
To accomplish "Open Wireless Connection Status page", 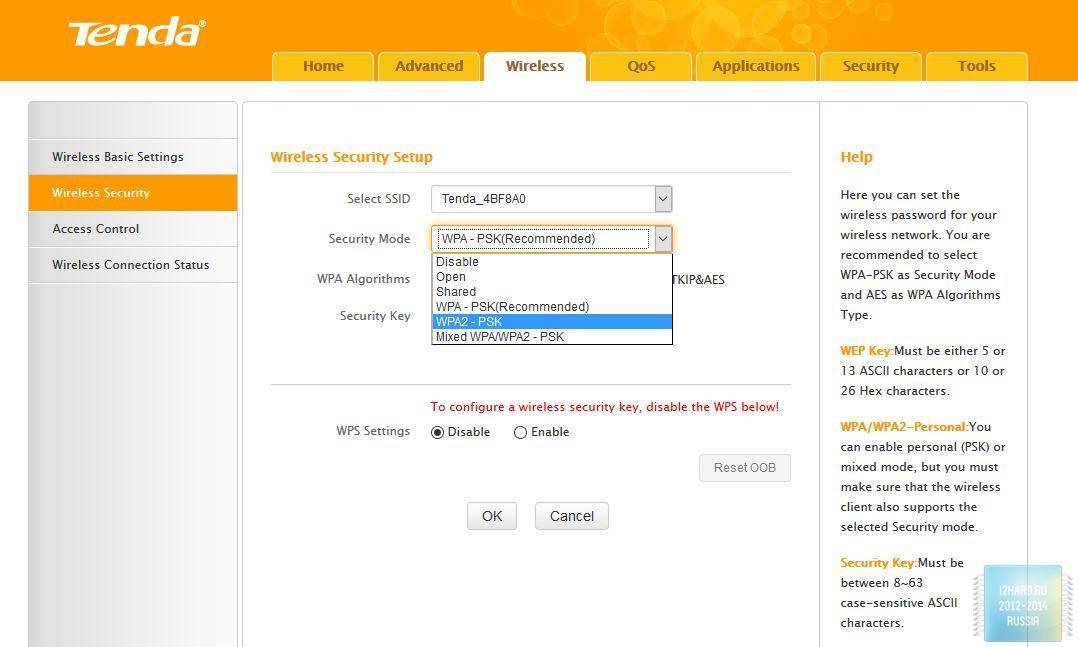I will coord(131,265).
